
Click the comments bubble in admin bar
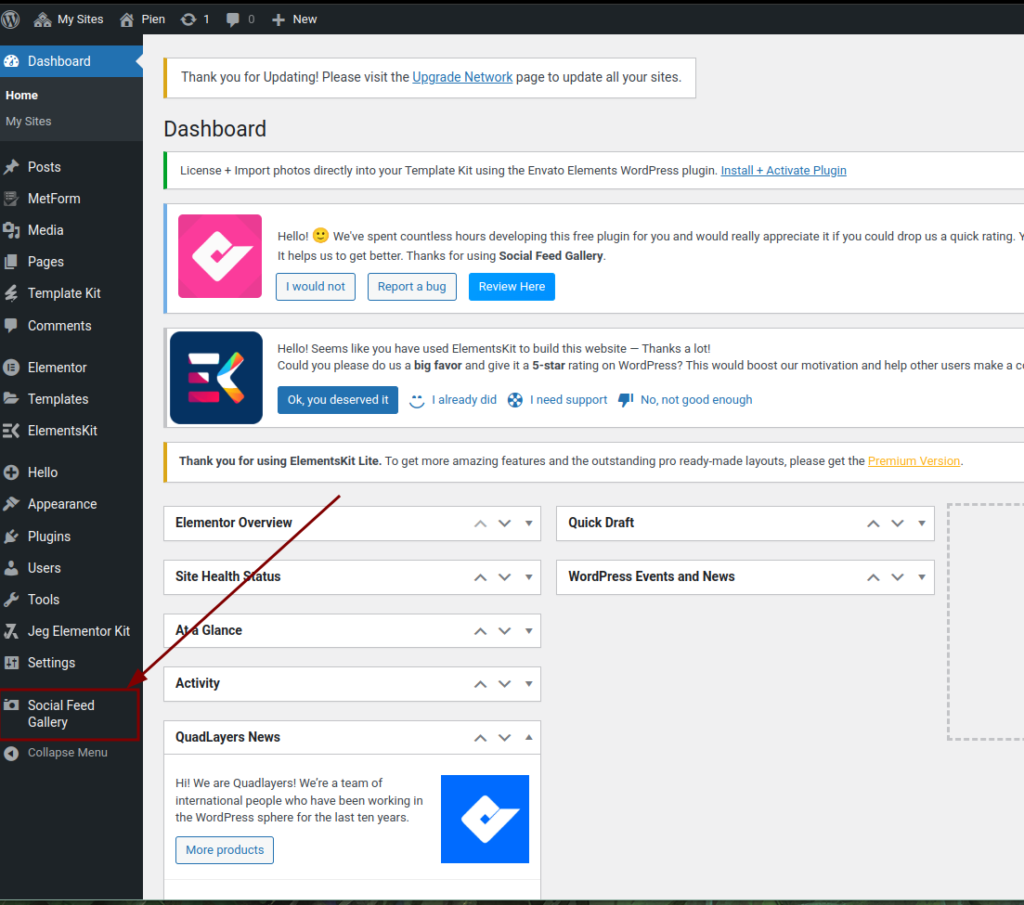coord(234,19)
